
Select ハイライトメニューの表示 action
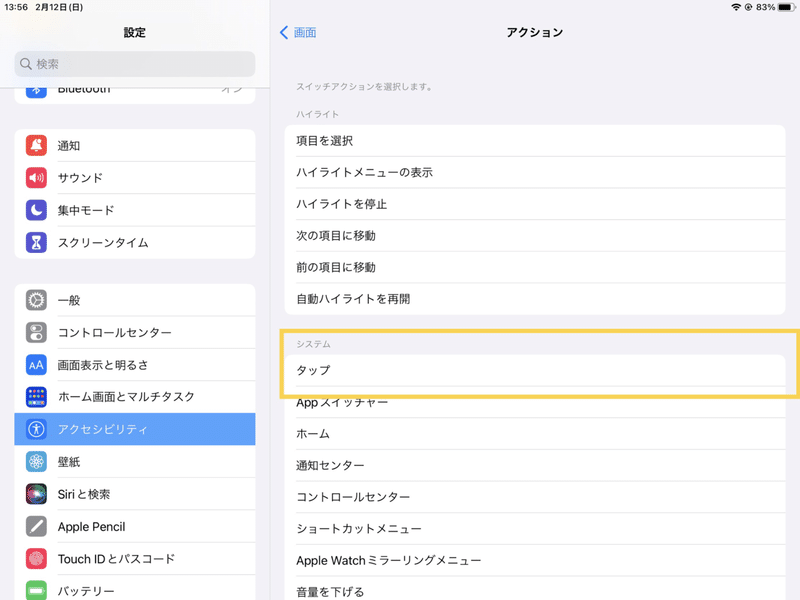coord(534,172)
